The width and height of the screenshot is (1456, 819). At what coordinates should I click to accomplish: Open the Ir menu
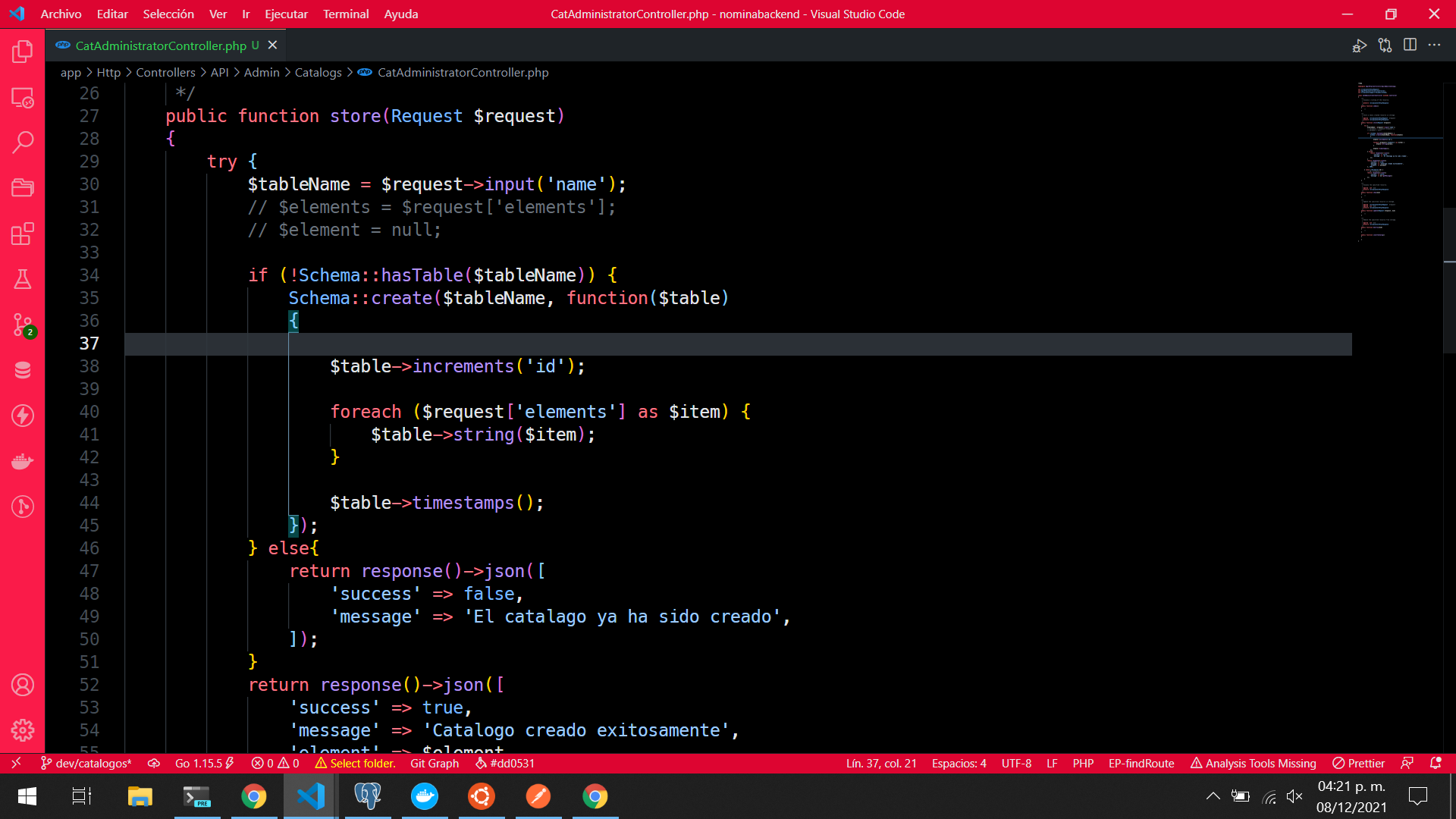[x=246, y=14]
